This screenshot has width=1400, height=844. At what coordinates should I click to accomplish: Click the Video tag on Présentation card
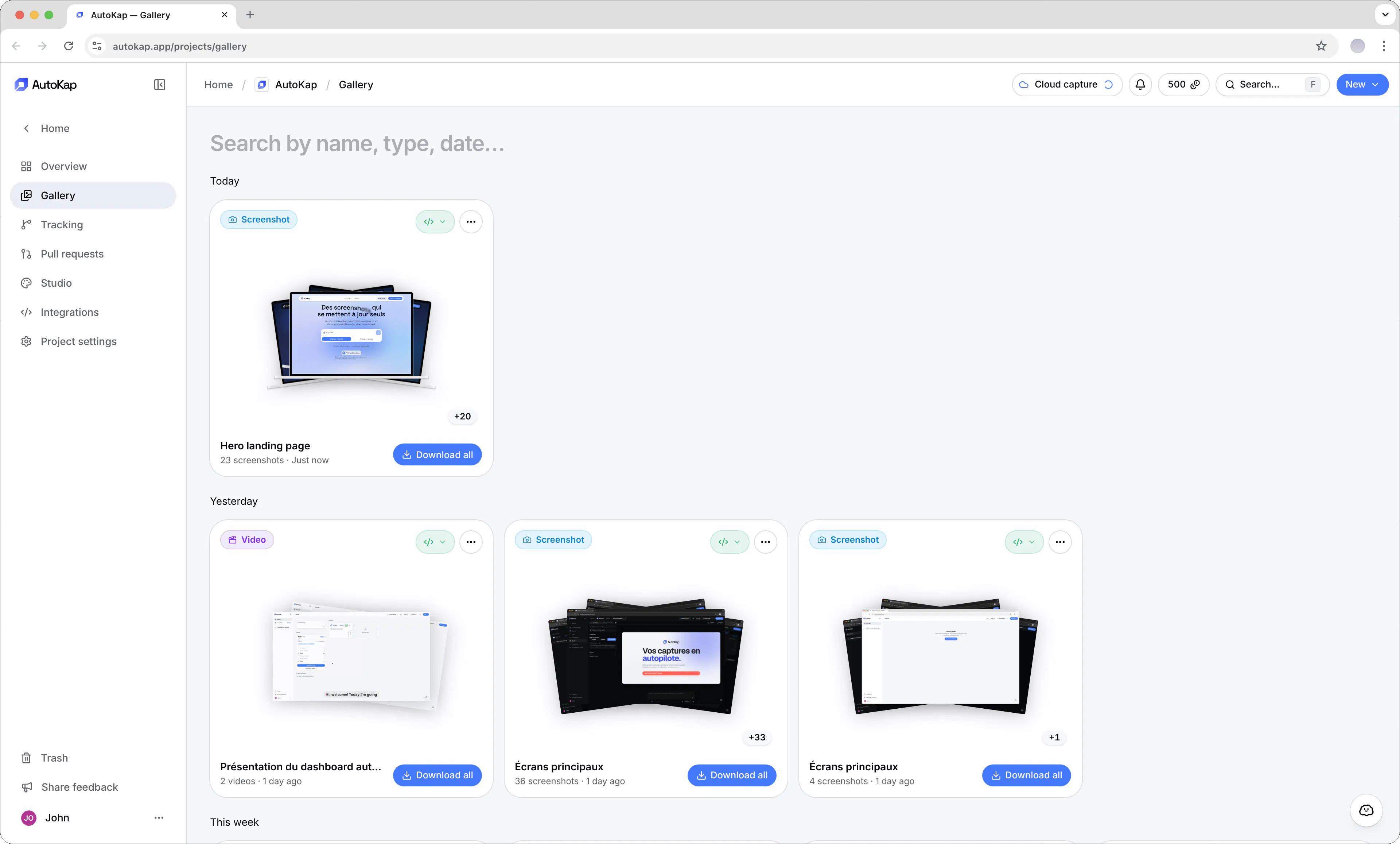(x=247, y=540)
